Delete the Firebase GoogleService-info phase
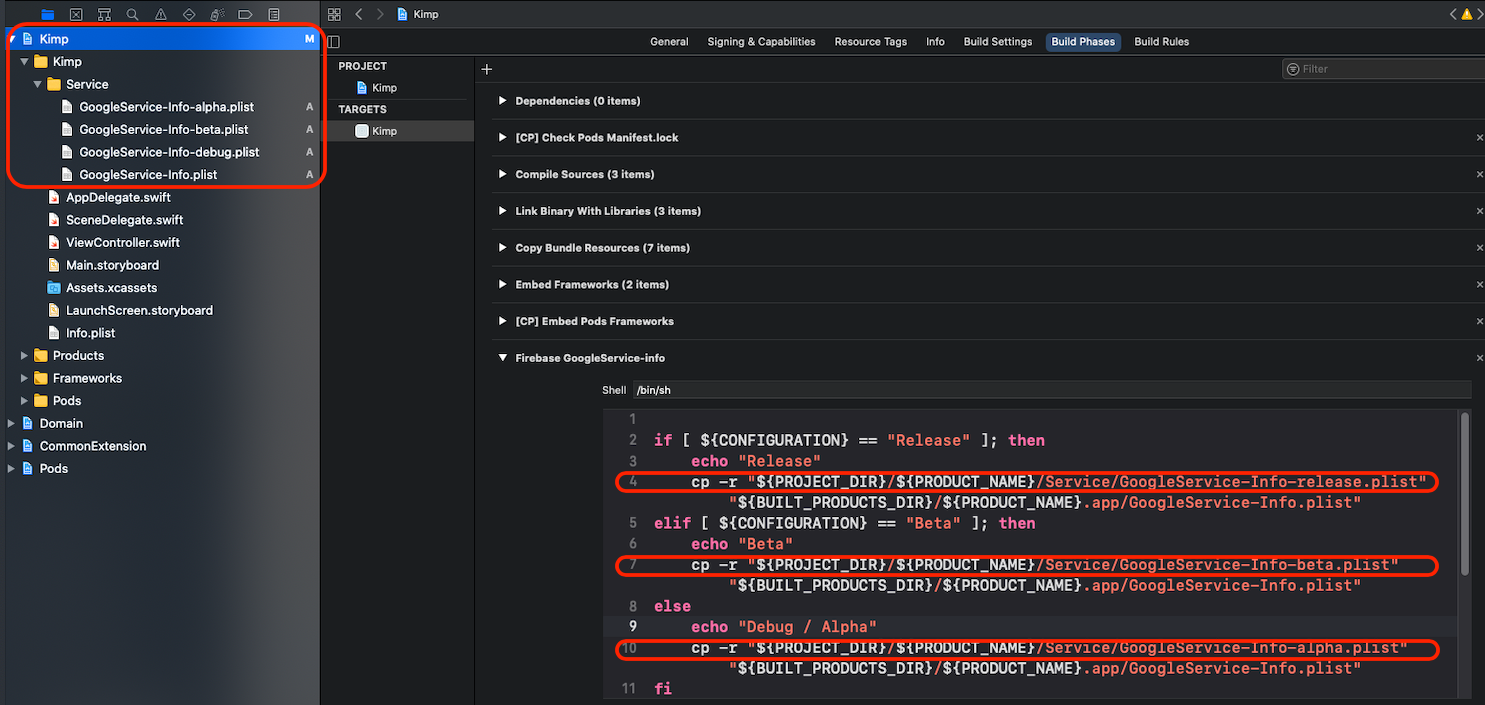Viewport: 1485px width, 705px height. tap(1480, 358)
